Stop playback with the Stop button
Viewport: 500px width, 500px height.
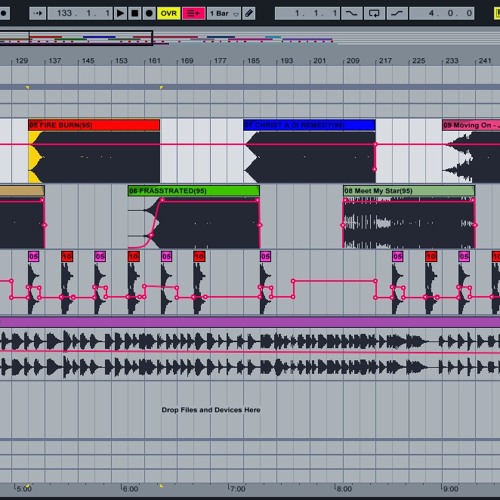tap(135, 13)
